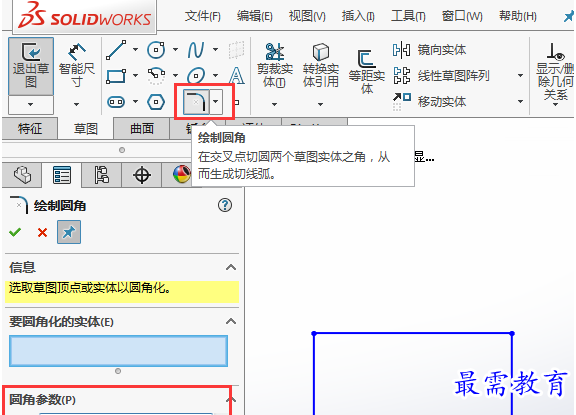Click the Convert Entities (转换实体引用) tool

[321, 66]
